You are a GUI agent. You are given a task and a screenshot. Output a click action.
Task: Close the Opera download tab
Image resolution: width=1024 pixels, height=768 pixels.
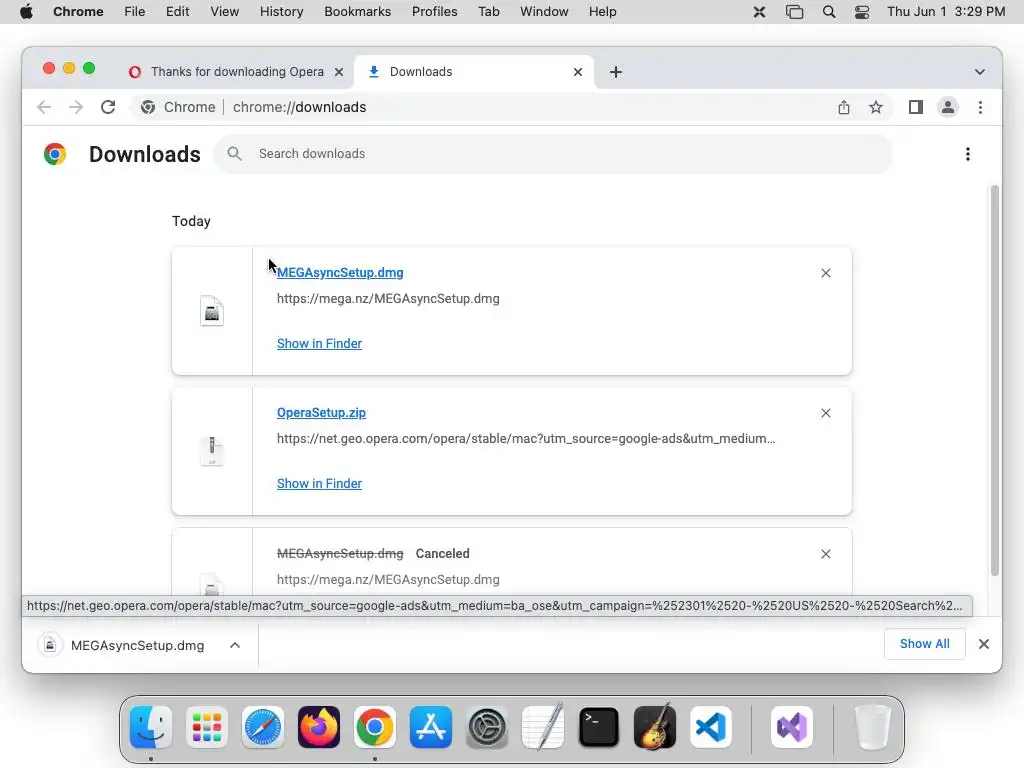[339, 72]
